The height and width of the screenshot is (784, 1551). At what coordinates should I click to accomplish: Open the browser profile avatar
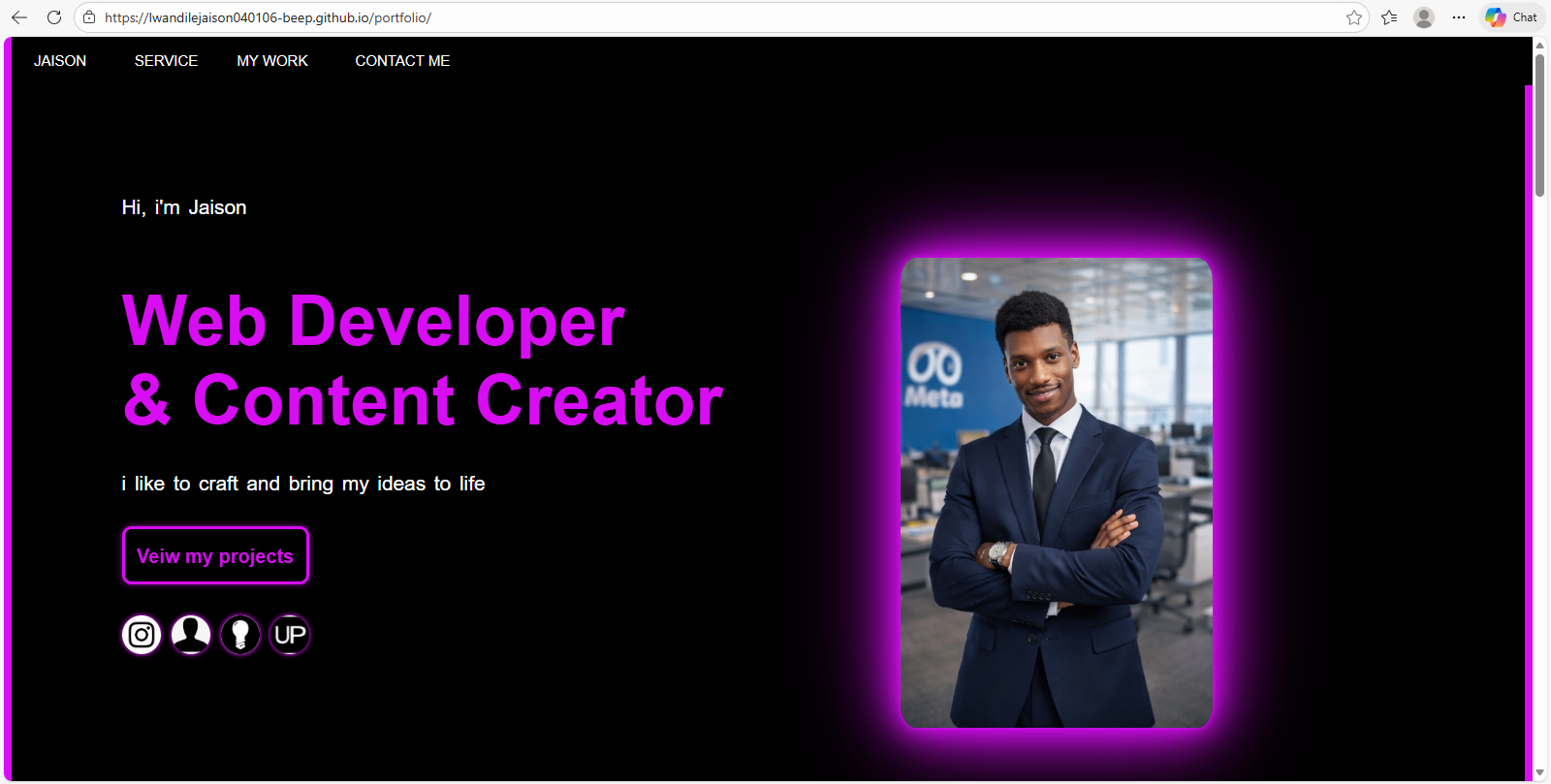coord(1424,17)
